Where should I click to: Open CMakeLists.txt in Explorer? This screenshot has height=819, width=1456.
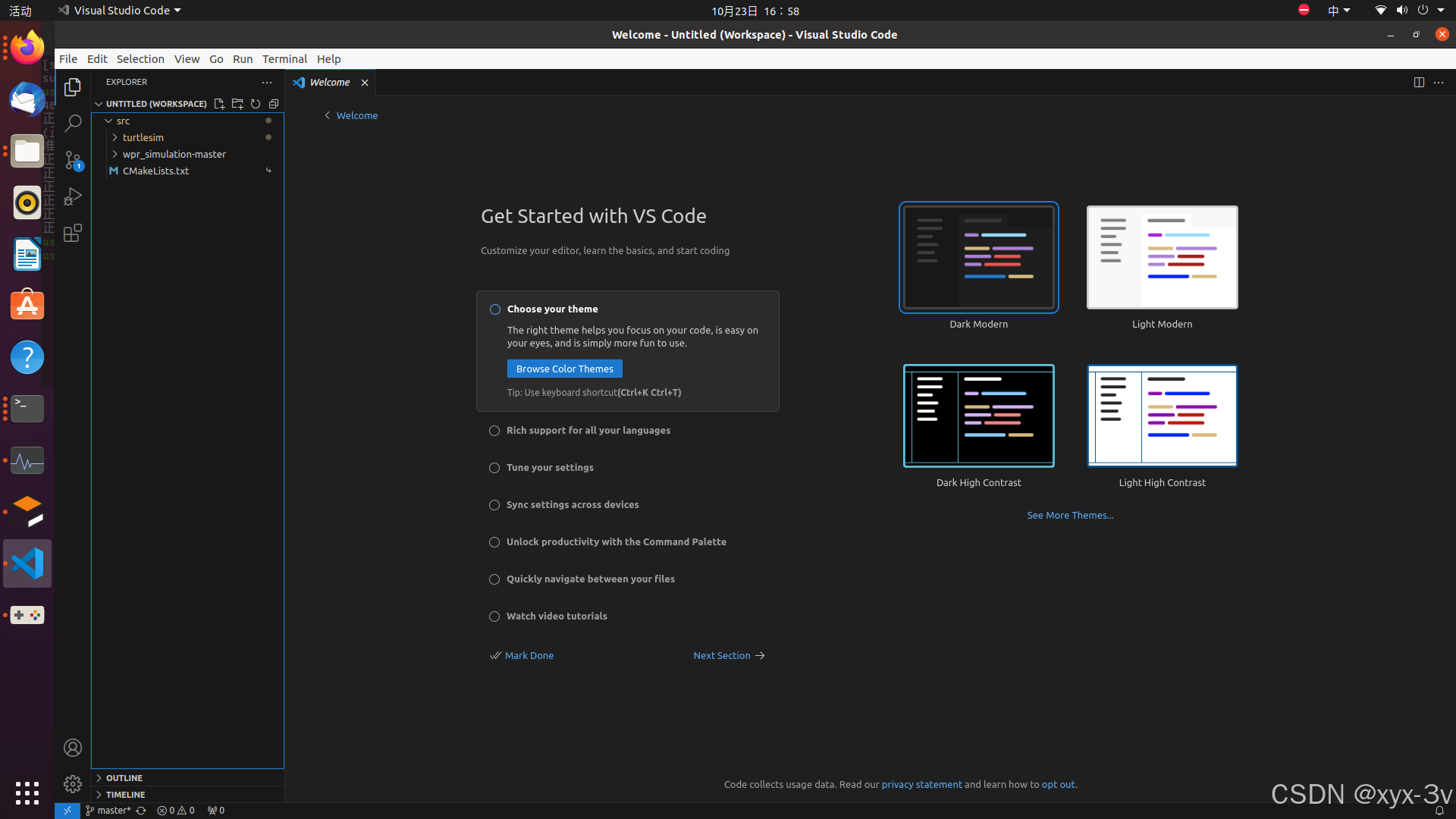pos(187,171)
